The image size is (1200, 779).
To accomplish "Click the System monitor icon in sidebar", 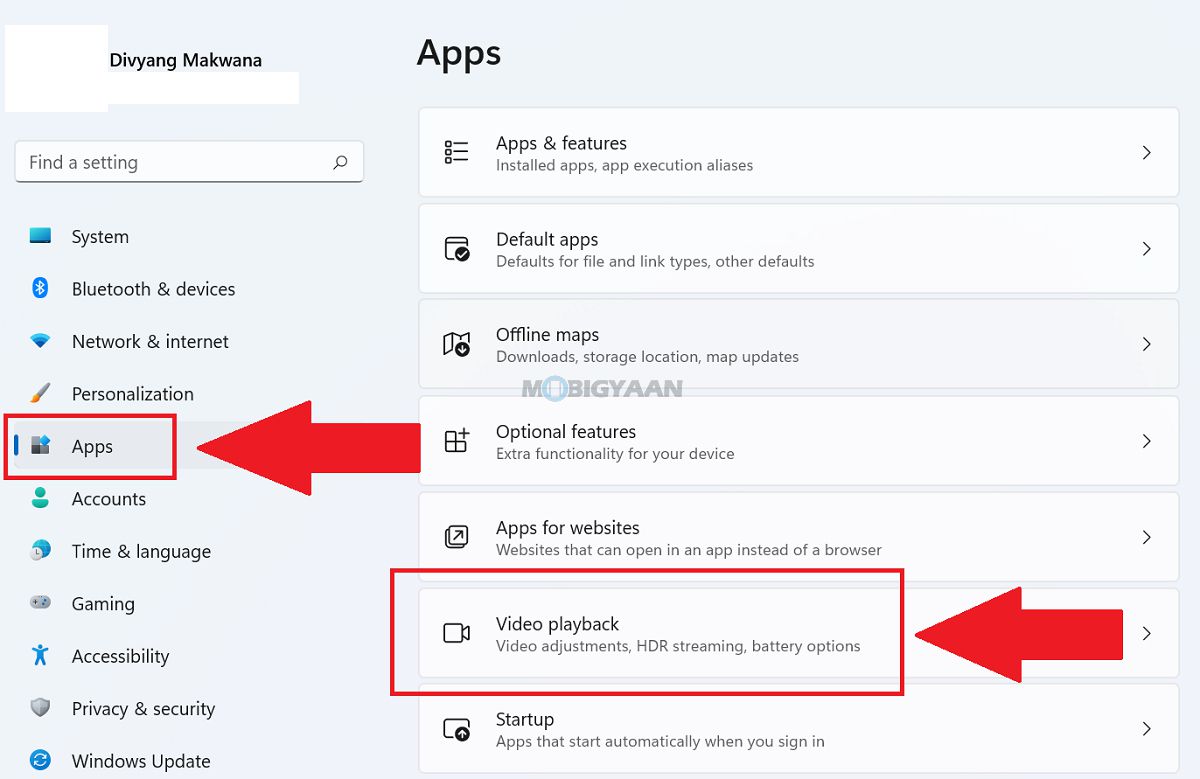I will [40, 236].
